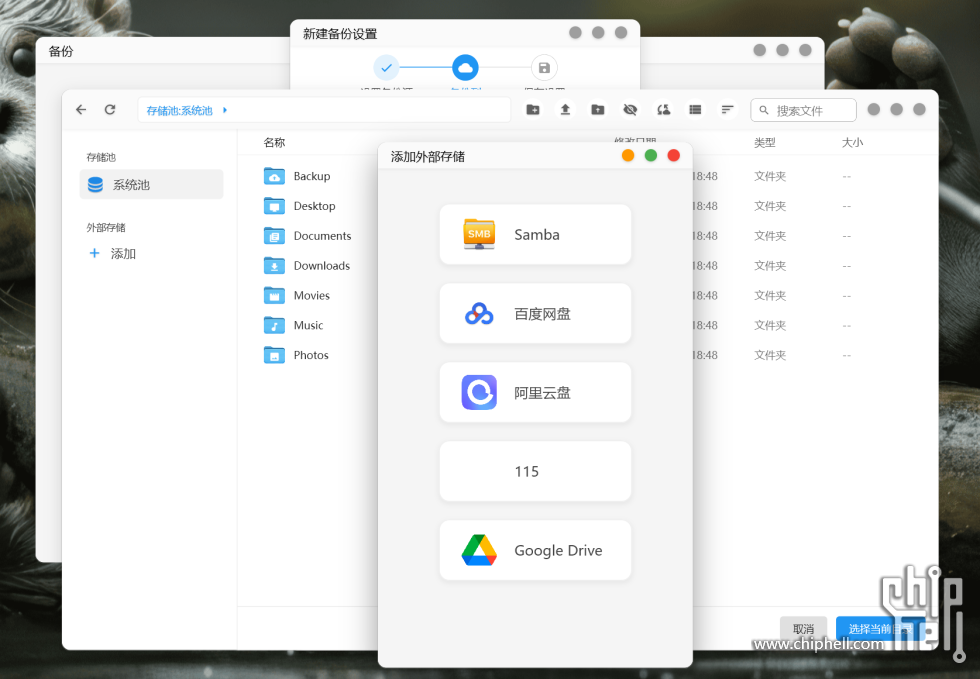Choose 阿里云盘 as external storage
The height and width of the screenshot is (679, 980).
click(x=536, y=393)
